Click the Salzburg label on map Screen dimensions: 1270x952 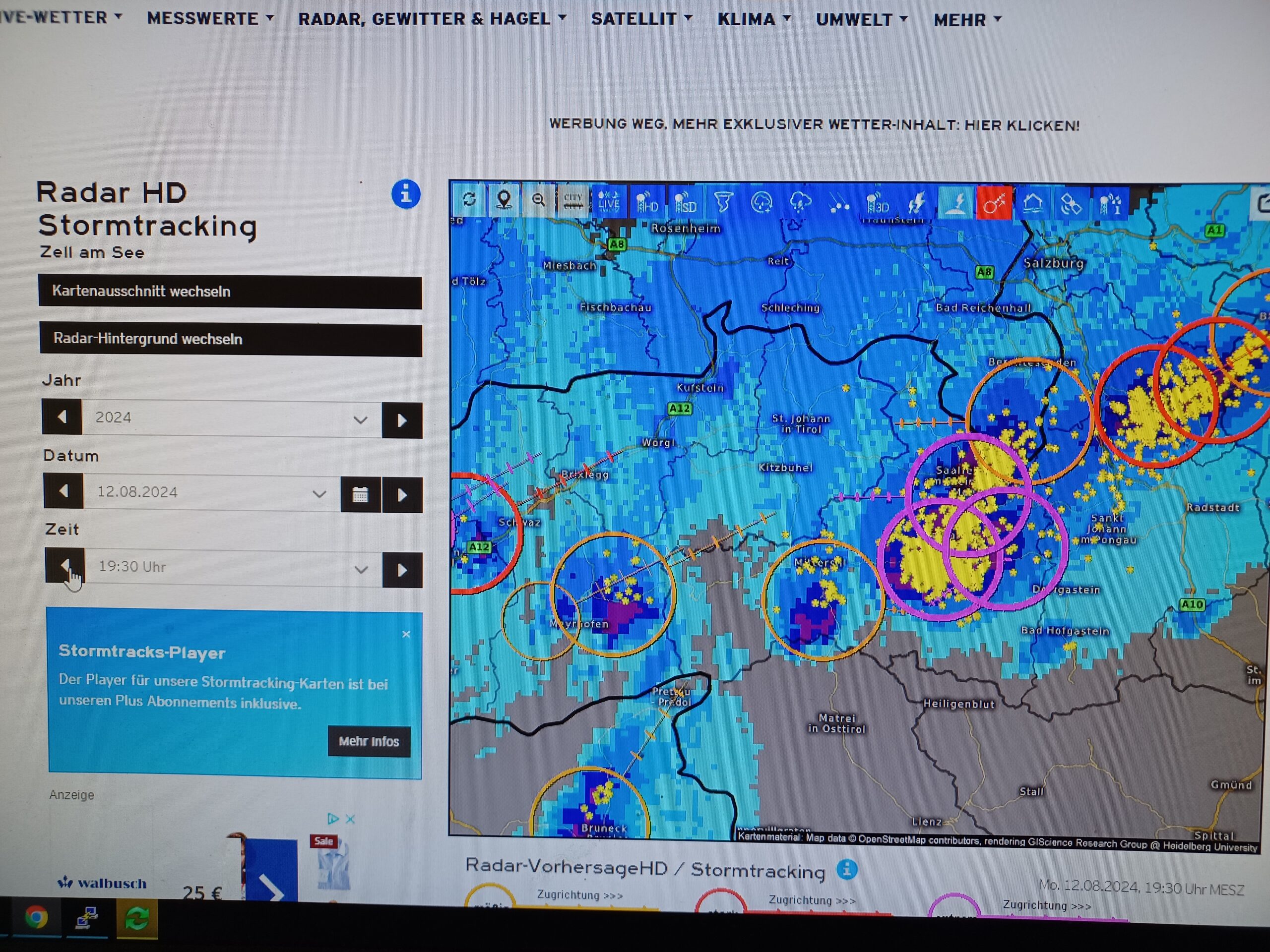(1054, 263)
